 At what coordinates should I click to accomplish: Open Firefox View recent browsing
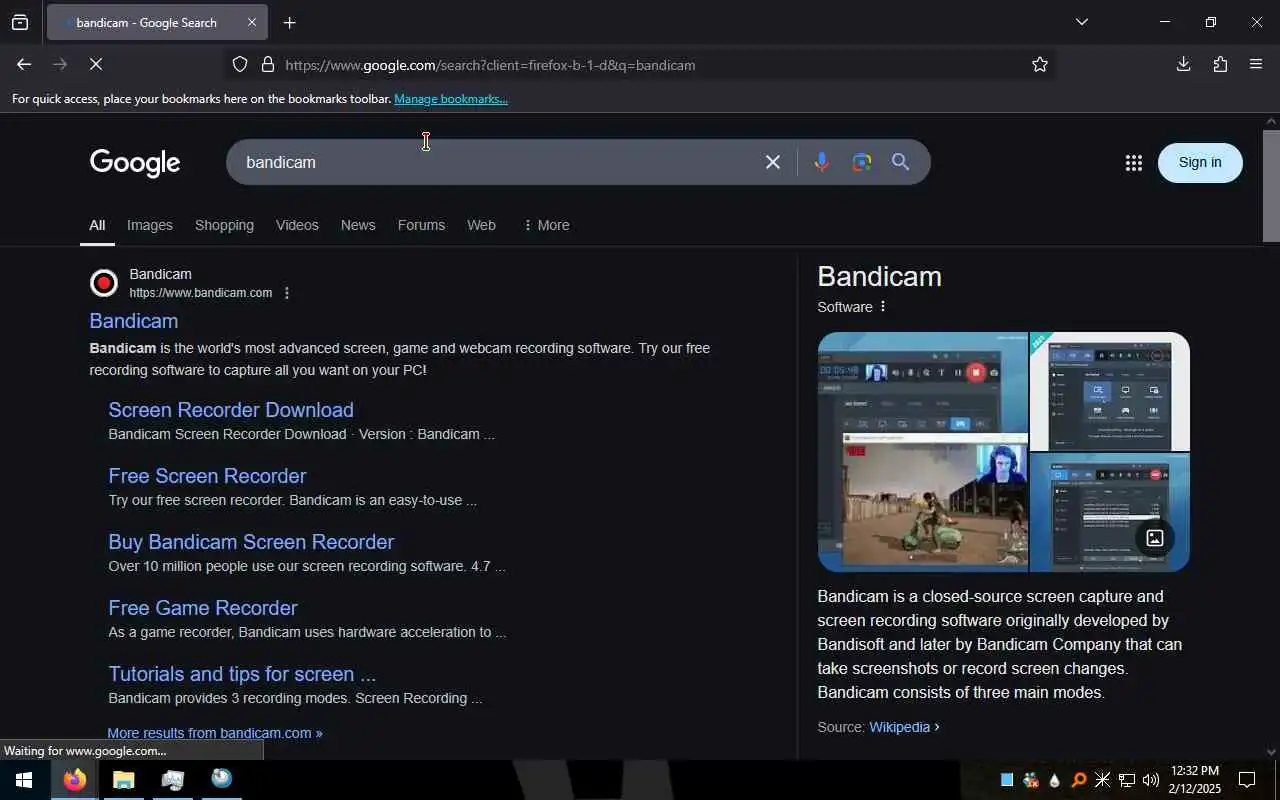(x=20, y=22)
